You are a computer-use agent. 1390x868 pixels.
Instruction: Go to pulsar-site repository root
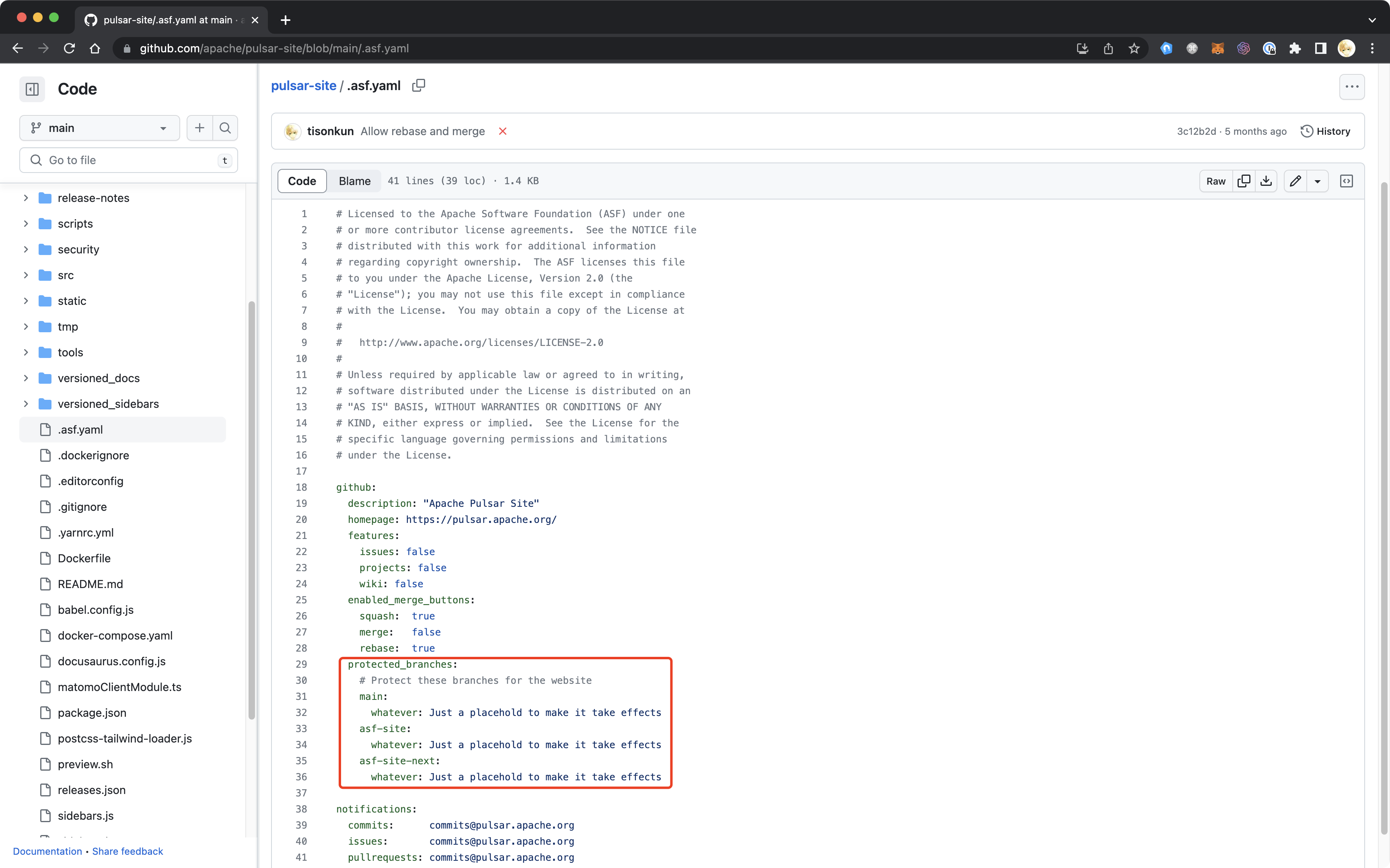(x=304, y=86)
